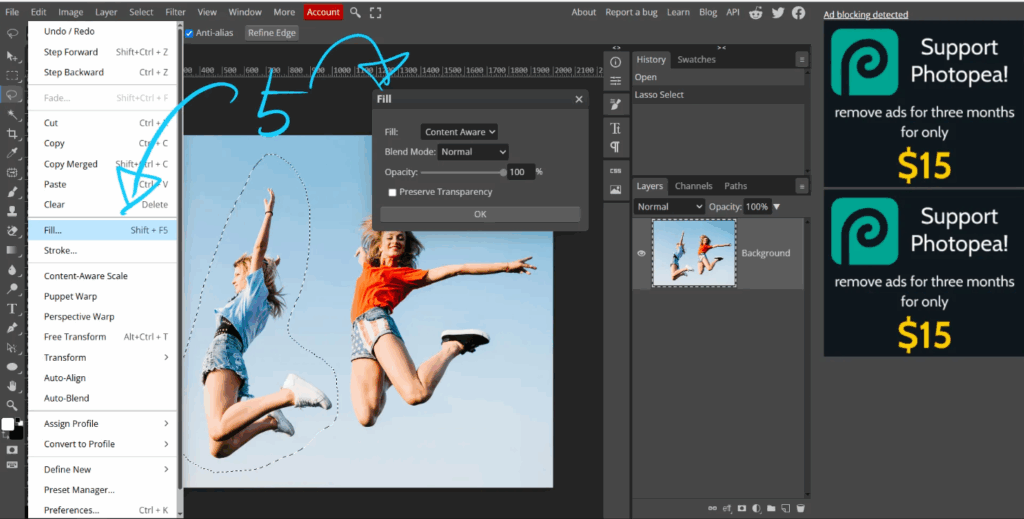Switch to the Channels tab
Image resolution: width=1024 pixels, height=519 pixels.
click(693, 186)
